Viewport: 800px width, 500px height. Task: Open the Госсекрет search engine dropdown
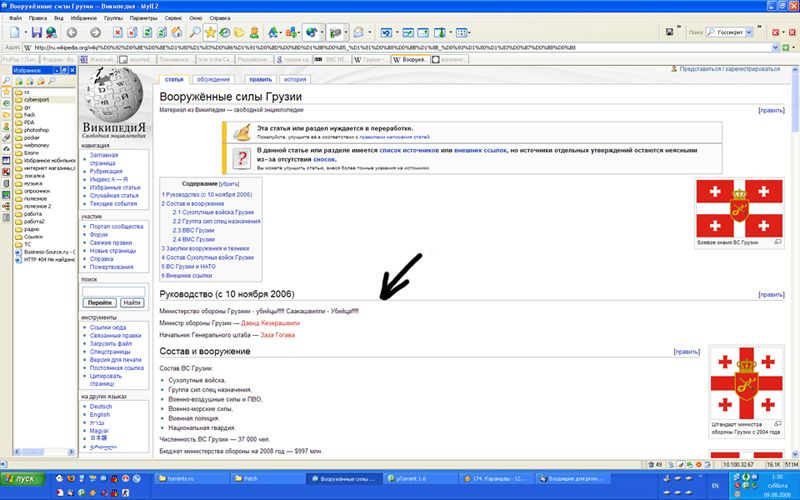coord(749,32)
